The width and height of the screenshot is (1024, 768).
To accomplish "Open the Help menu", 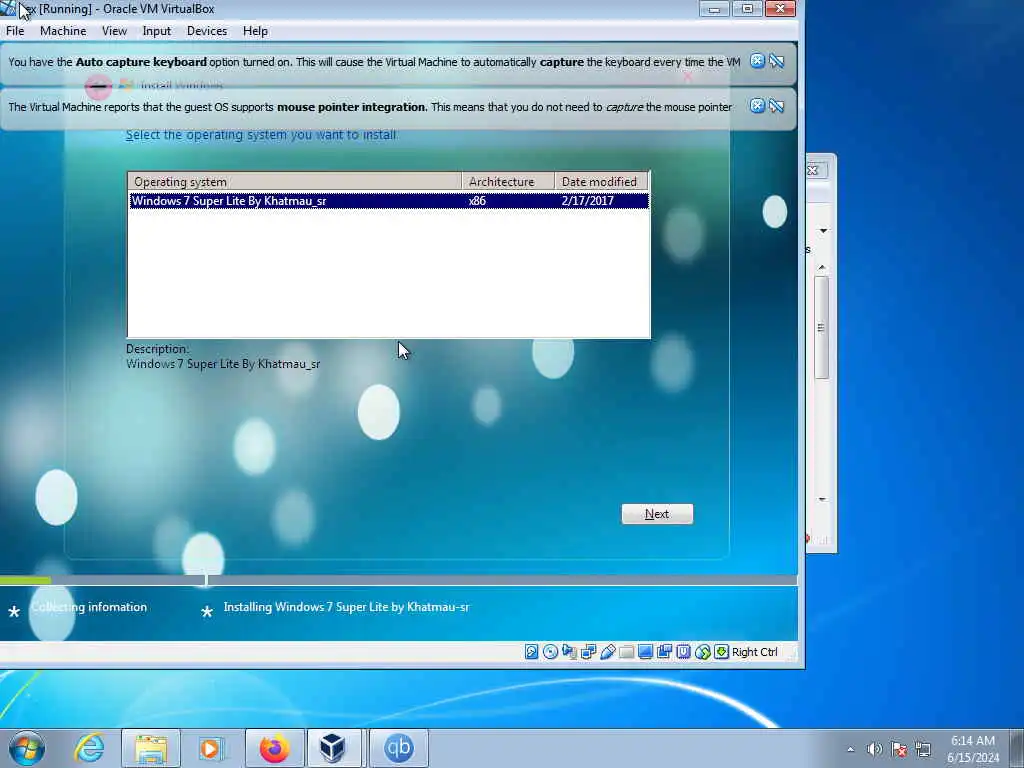I will 255,31.
